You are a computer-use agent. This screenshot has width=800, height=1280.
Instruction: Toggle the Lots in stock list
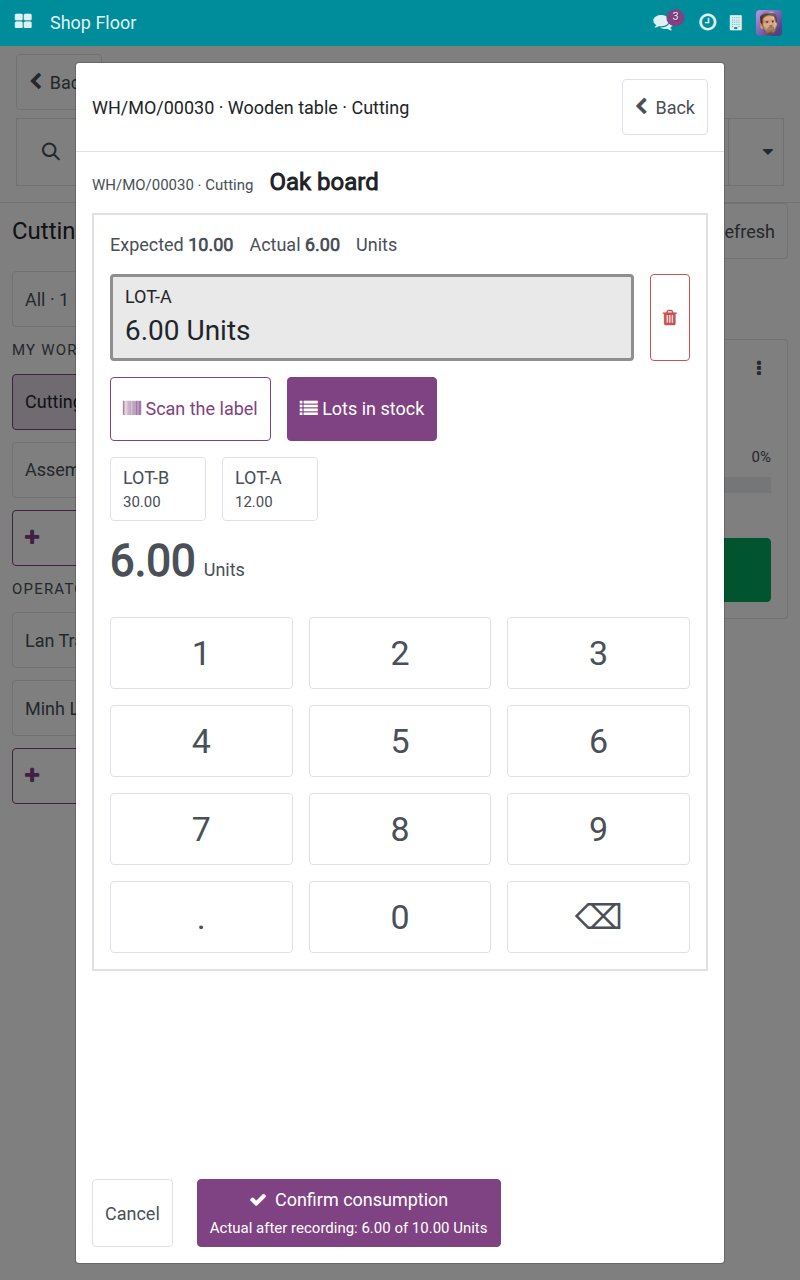(362, 409)
